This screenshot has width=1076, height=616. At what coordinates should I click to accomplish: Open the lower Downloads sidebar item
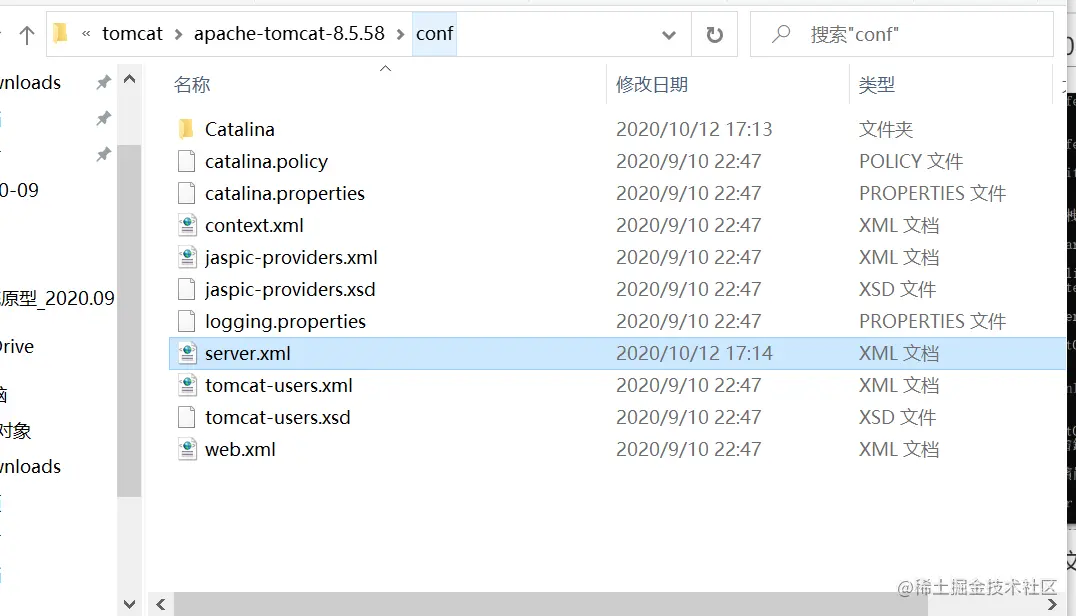point(30,466)
